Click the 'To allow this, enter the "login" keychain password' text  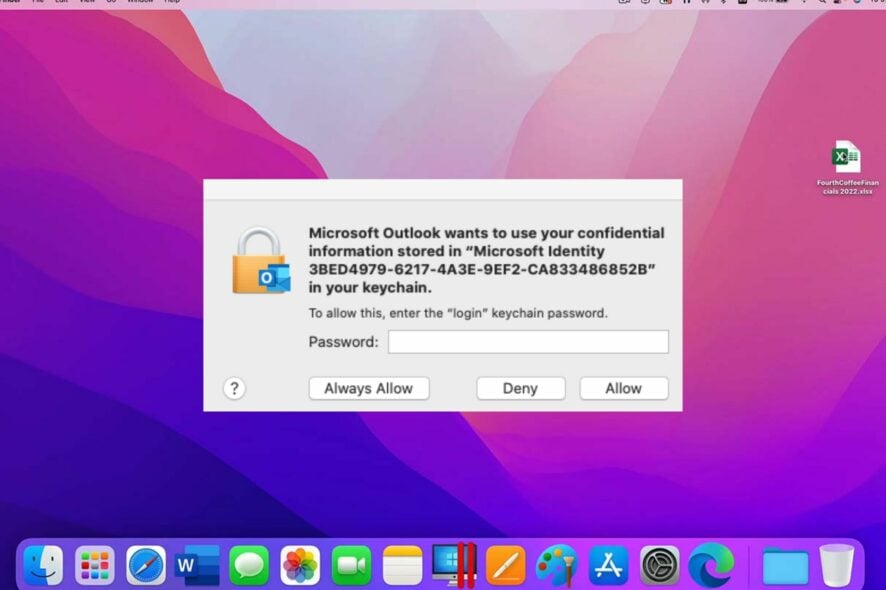[x=458, y=313]
